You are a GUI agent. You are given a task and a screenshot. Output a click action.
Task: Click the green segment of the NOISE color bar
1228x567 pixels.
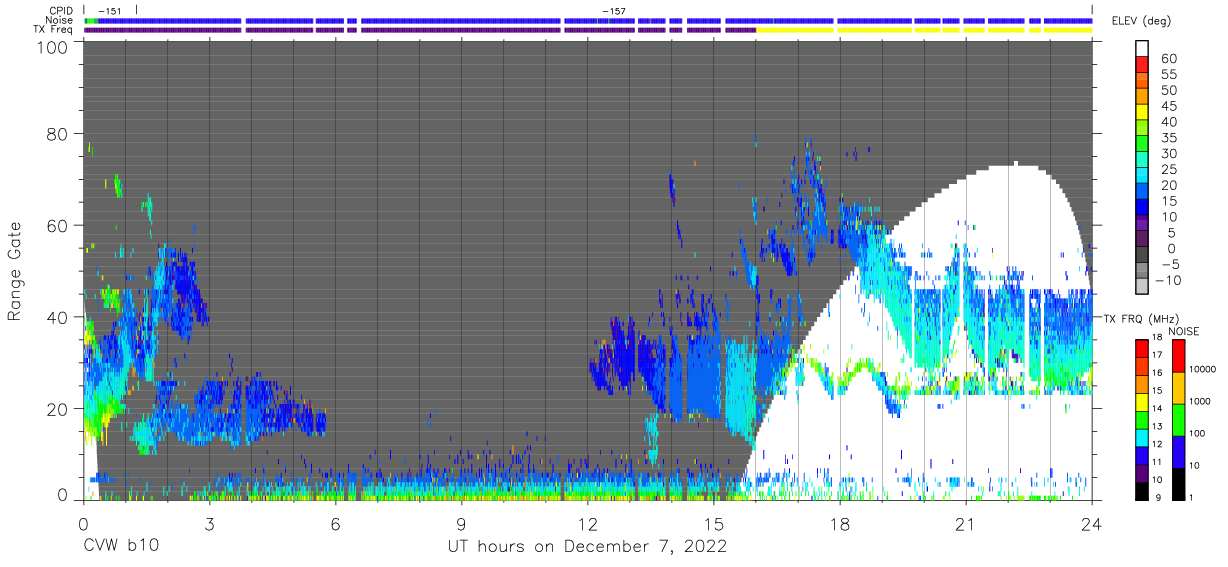[1178, 420]
